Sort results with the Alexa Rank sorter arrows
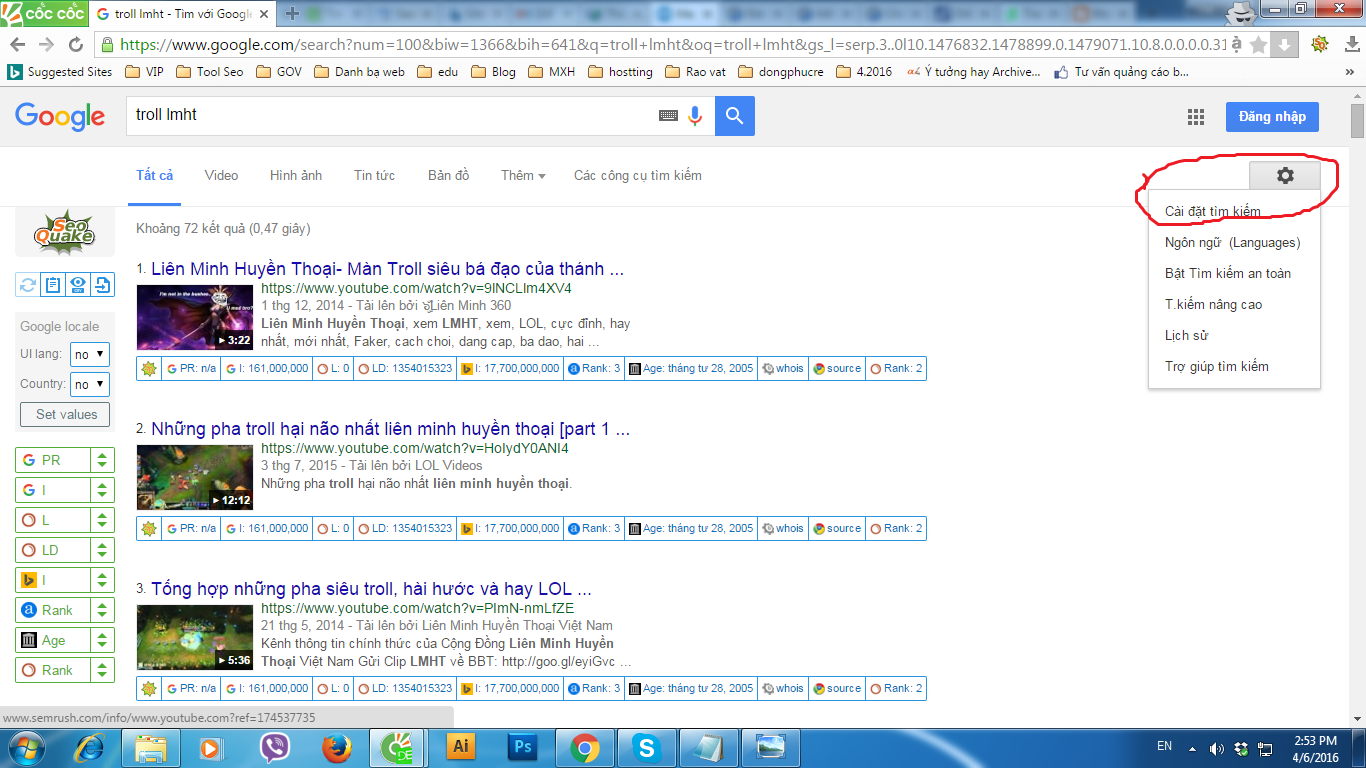The height and width of the screenshot is (768, 1366). (x=101, y=610)
